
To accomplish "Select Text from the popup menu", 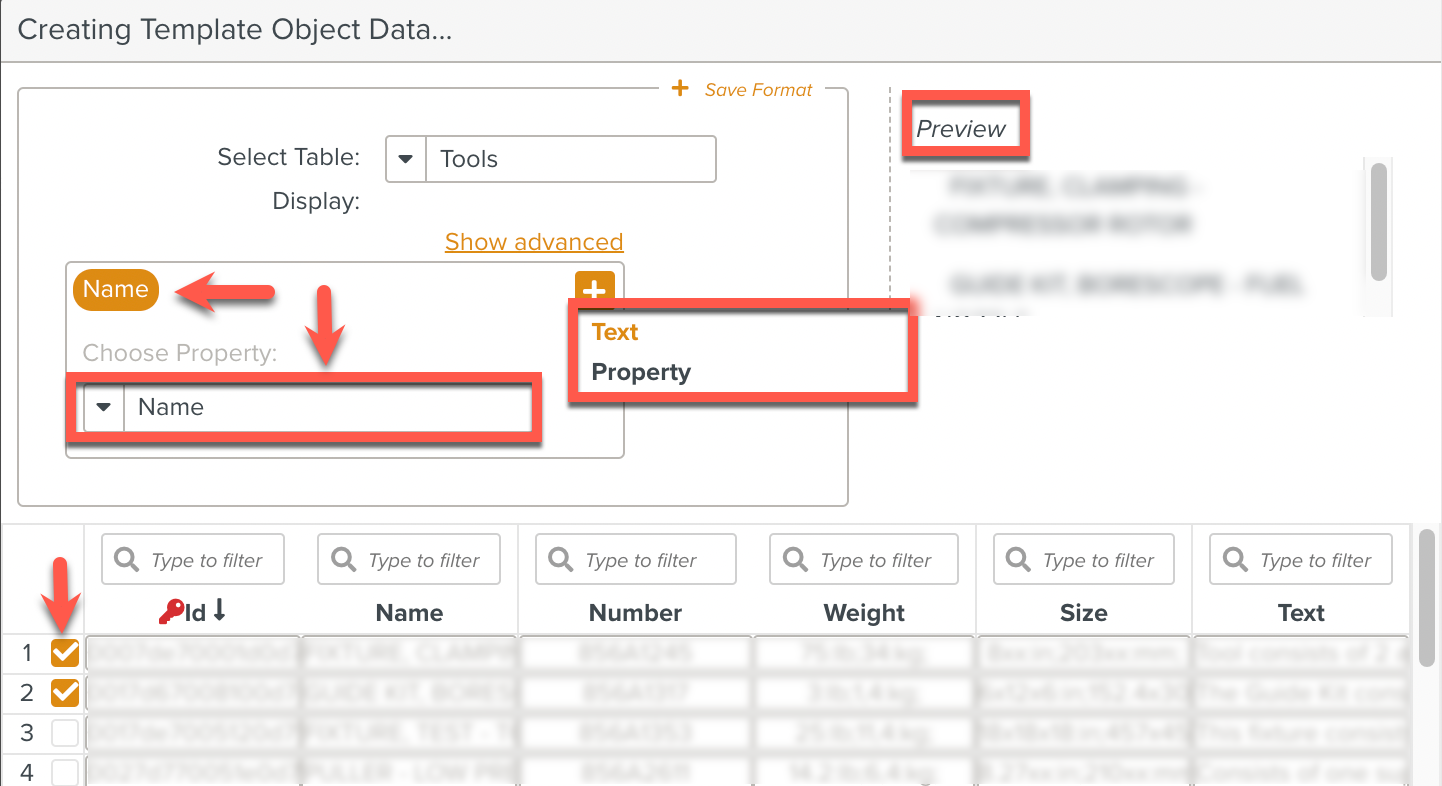I will click(615, 332).
